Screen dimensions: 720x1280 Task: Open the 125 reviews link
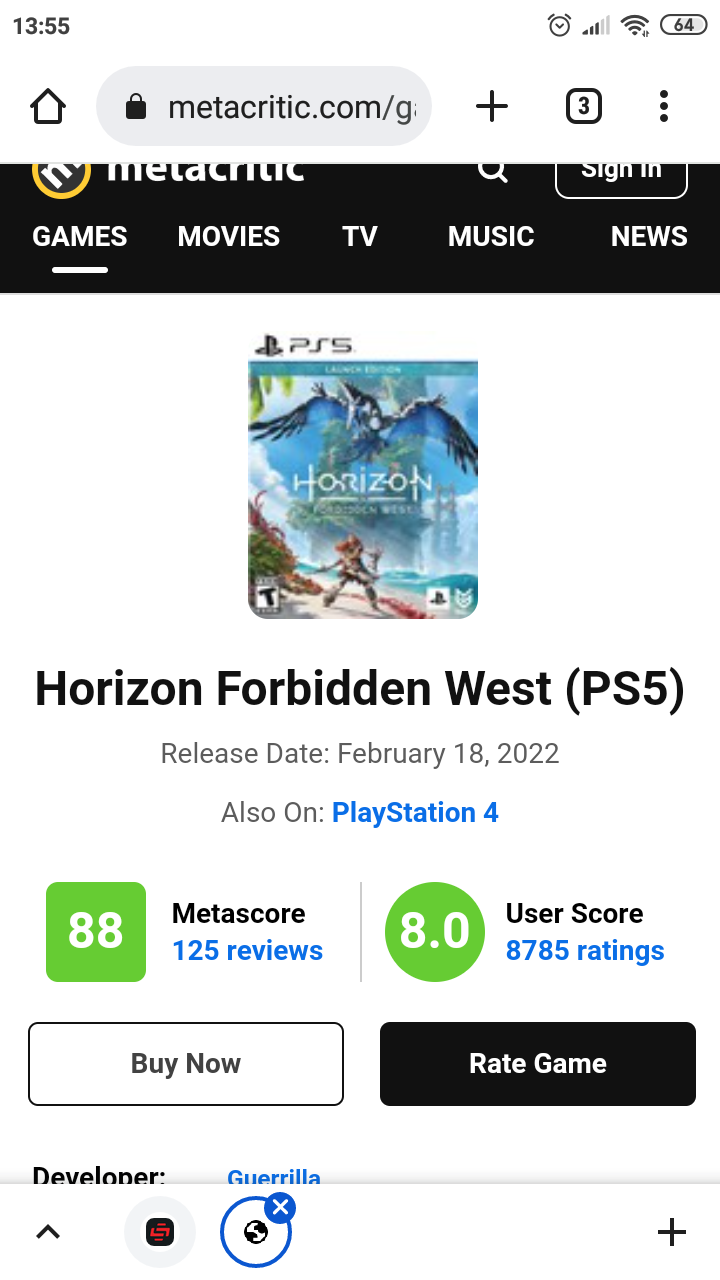click(247, 950)
